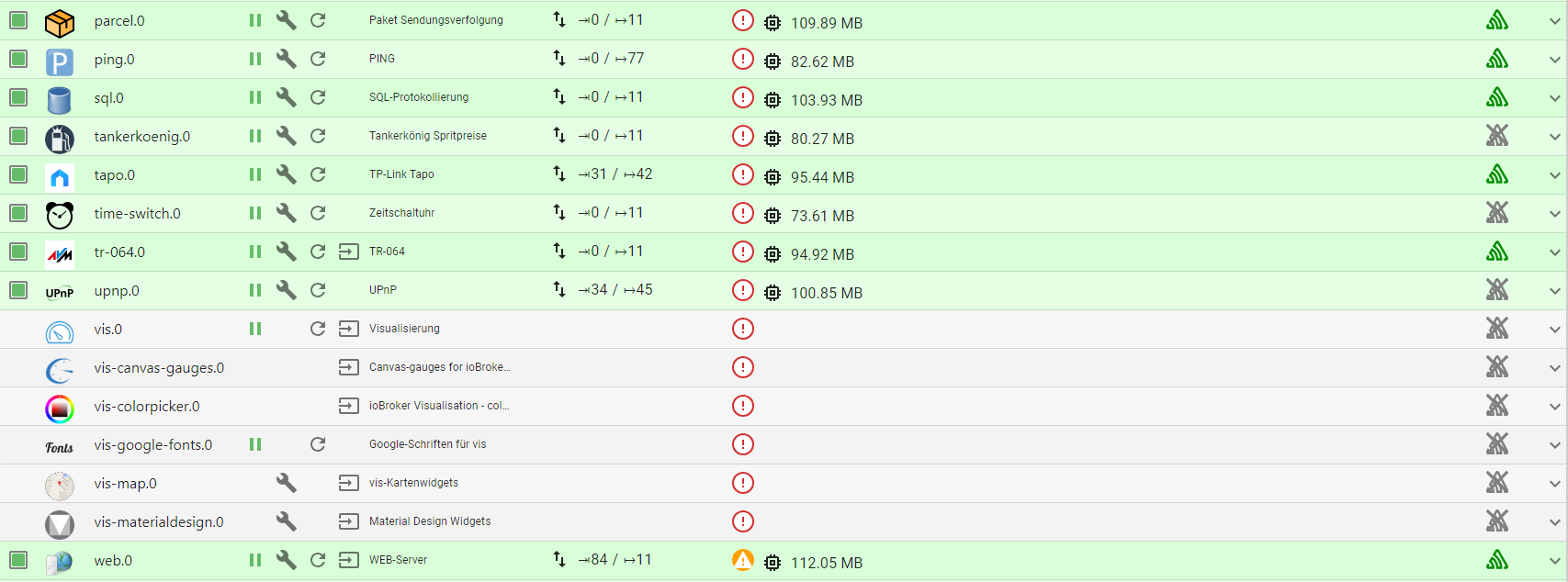Click the warning icon for web.0

point(742,560)
